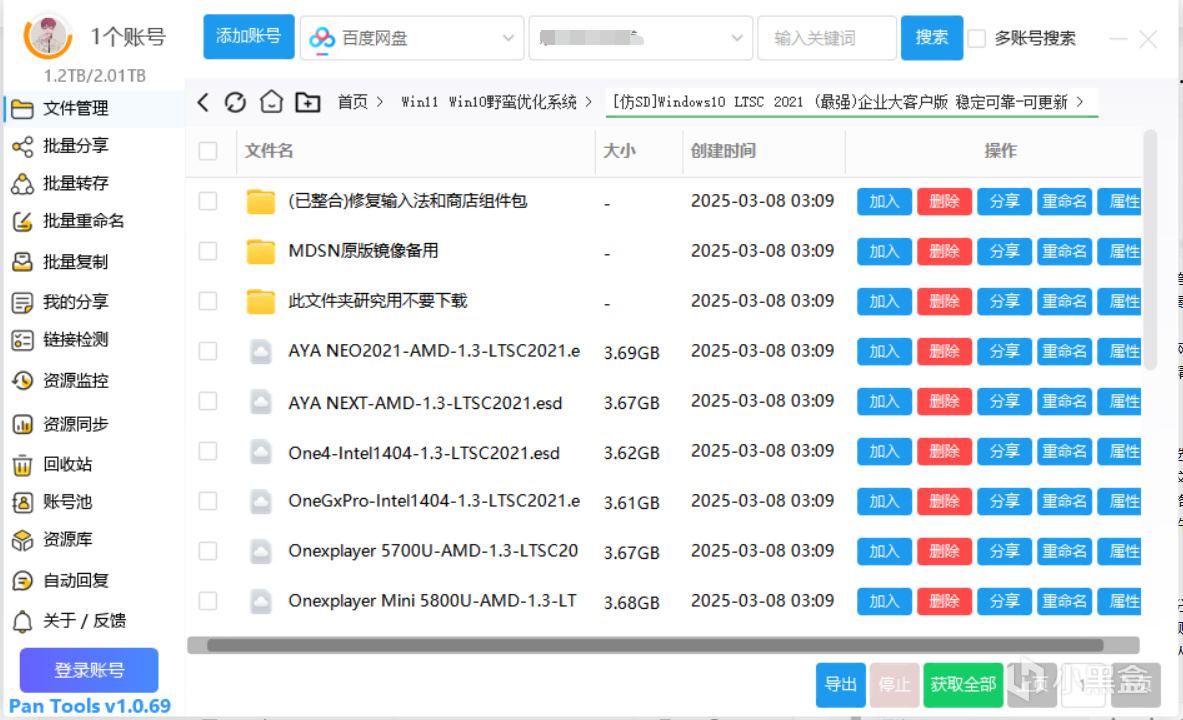The height and width of the screenshot is (720, 1183).
Task: Check the box for AYA NEO2021-AMD-1.3-LTSC2021
Action: (208, 351)
